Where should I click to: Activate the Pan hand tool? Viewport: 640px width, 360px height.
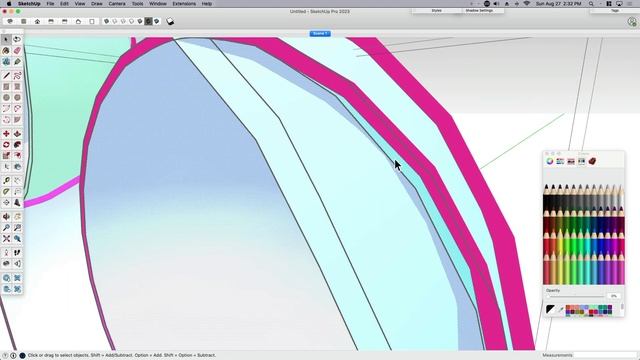click(x=17, y=217)
